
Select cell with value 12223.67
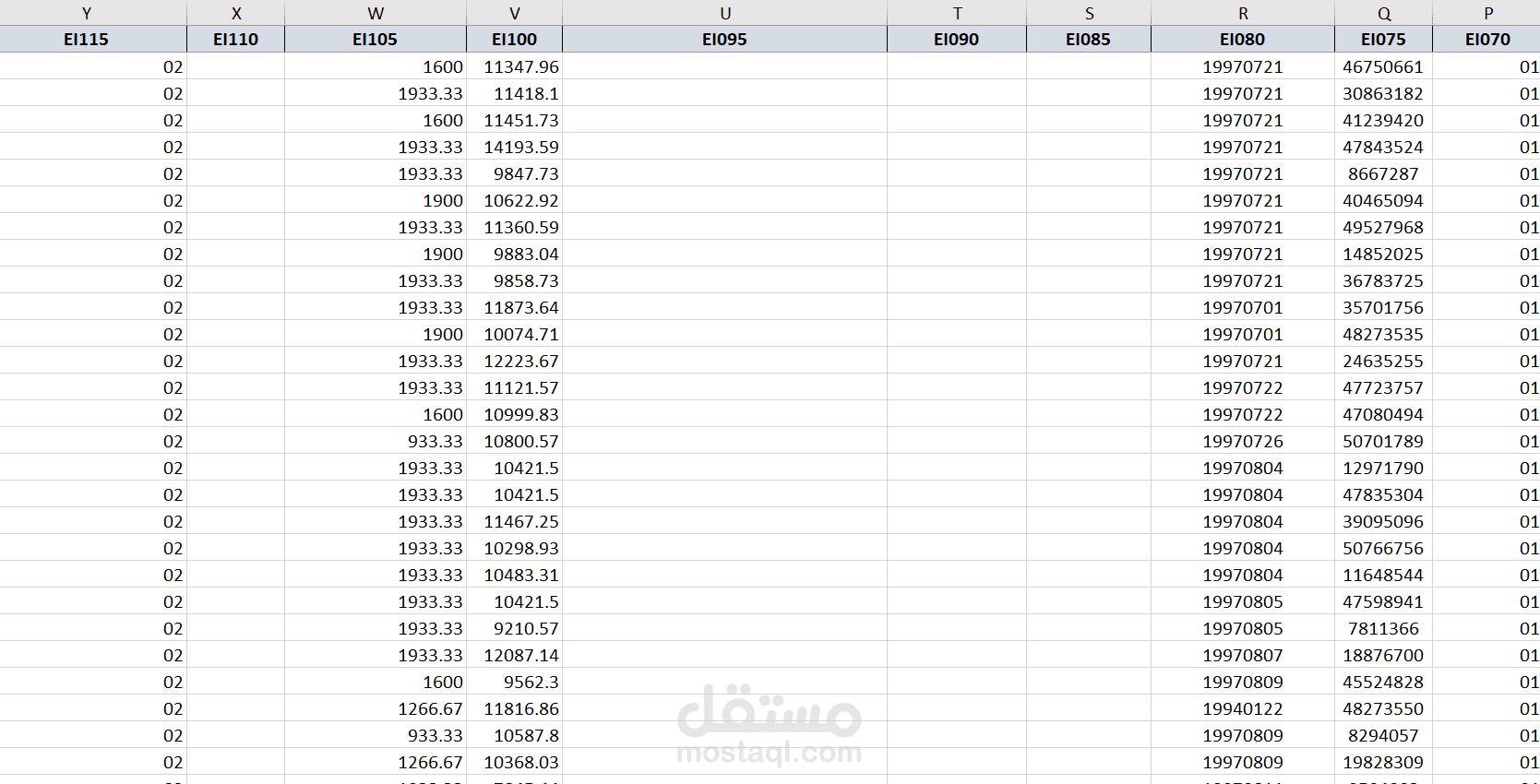515,361
